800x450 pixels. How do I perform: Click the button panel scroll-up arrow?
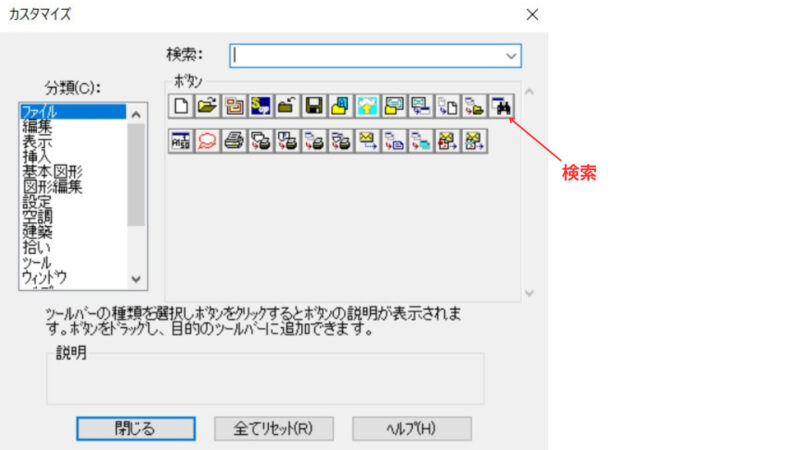(x=530, y=92)
